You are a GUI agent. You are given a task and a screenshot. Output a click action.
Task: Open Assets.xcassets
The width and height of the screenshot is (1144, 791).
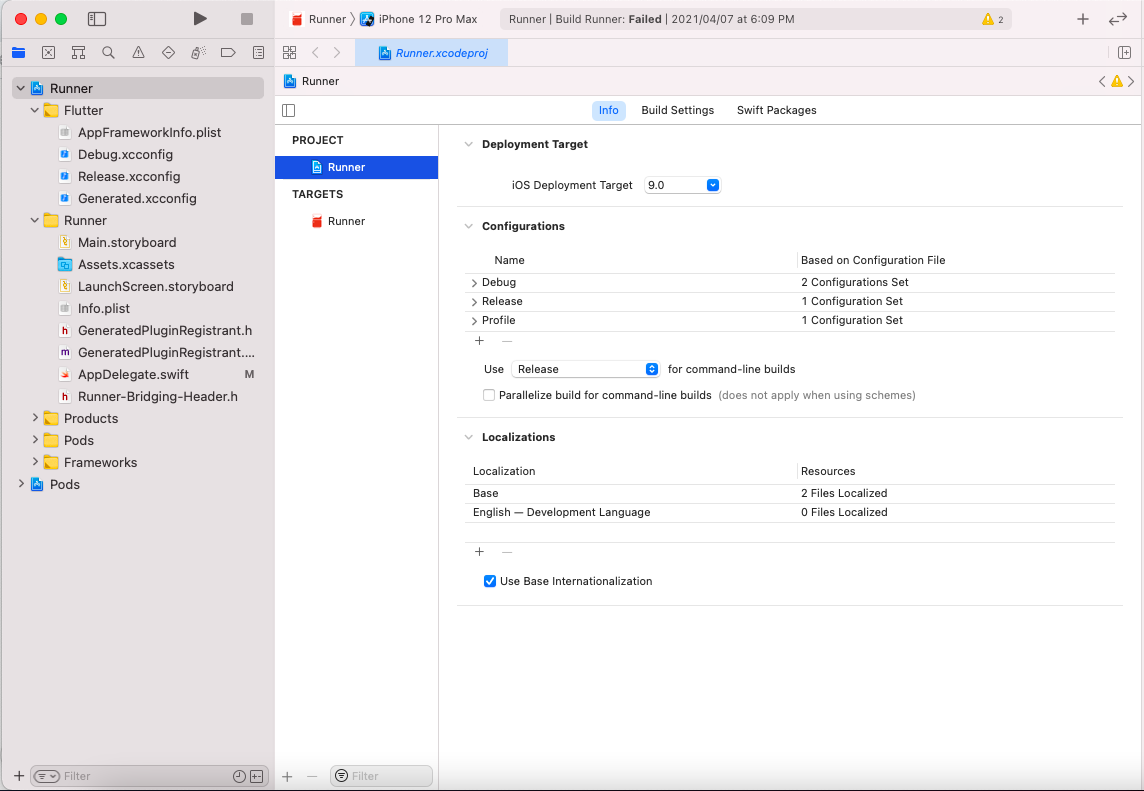coord(126,264)
